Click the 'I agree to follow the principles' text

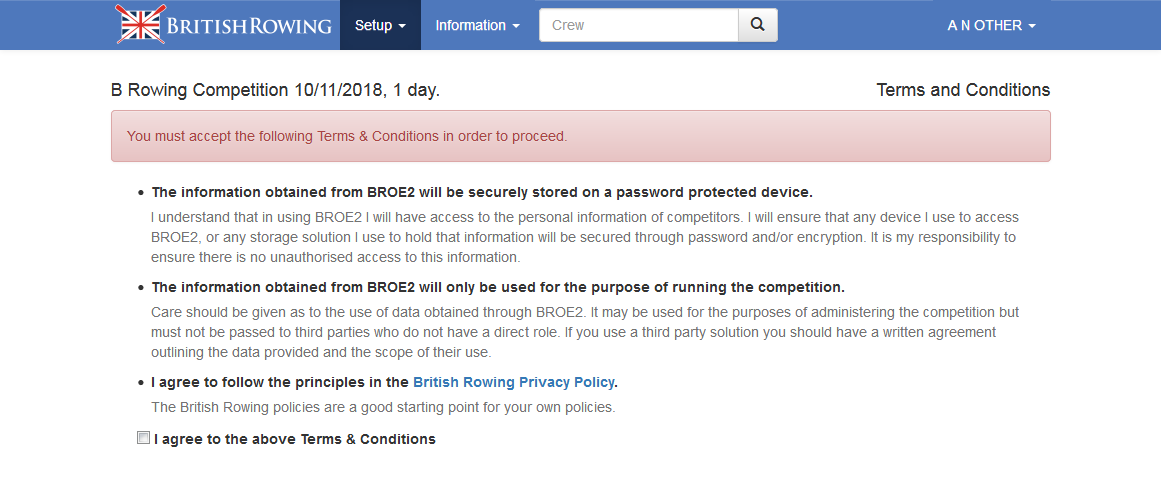280,382
